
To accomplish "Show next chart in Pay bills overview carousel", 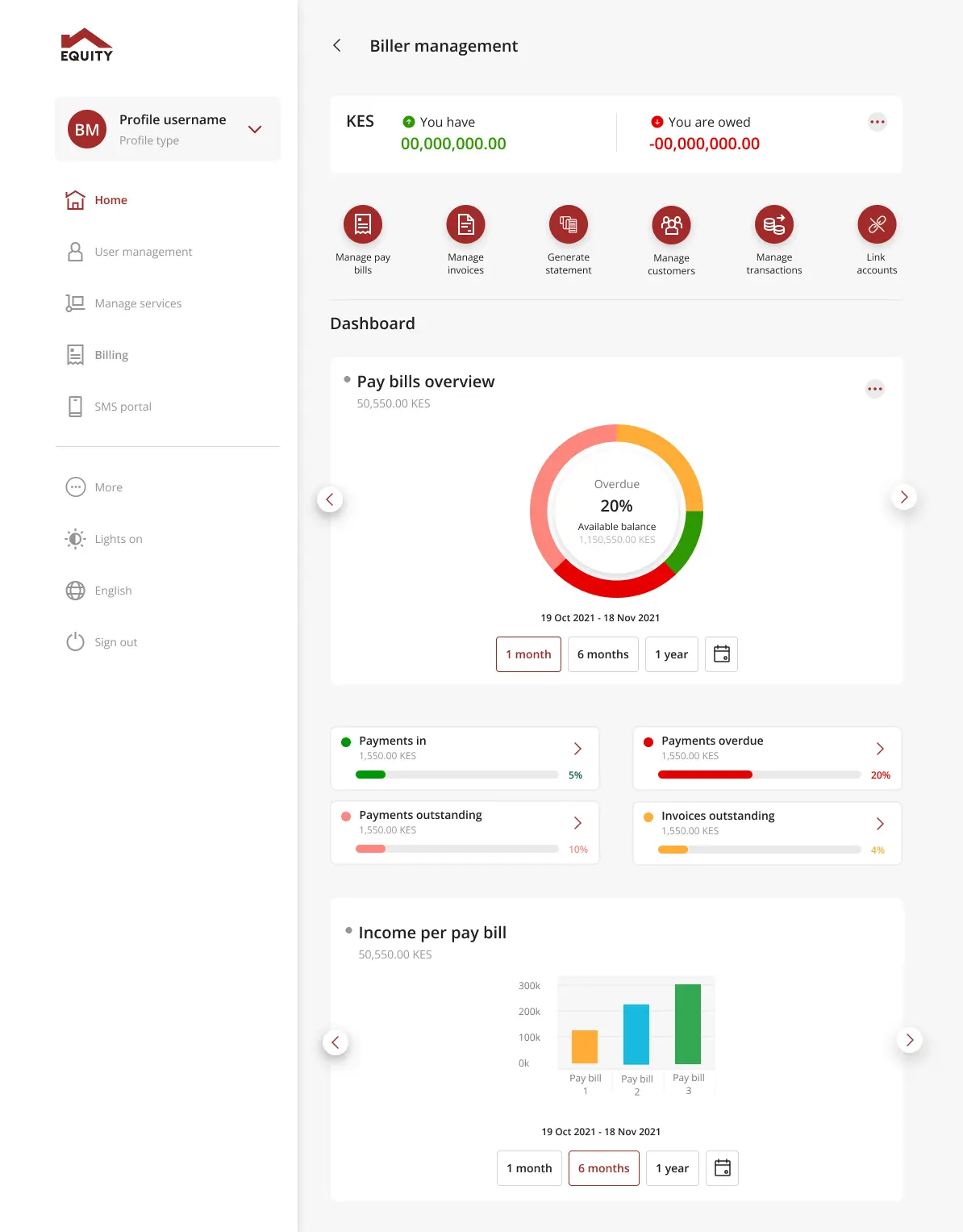I will pyautogui.click(x=903, y=497).
